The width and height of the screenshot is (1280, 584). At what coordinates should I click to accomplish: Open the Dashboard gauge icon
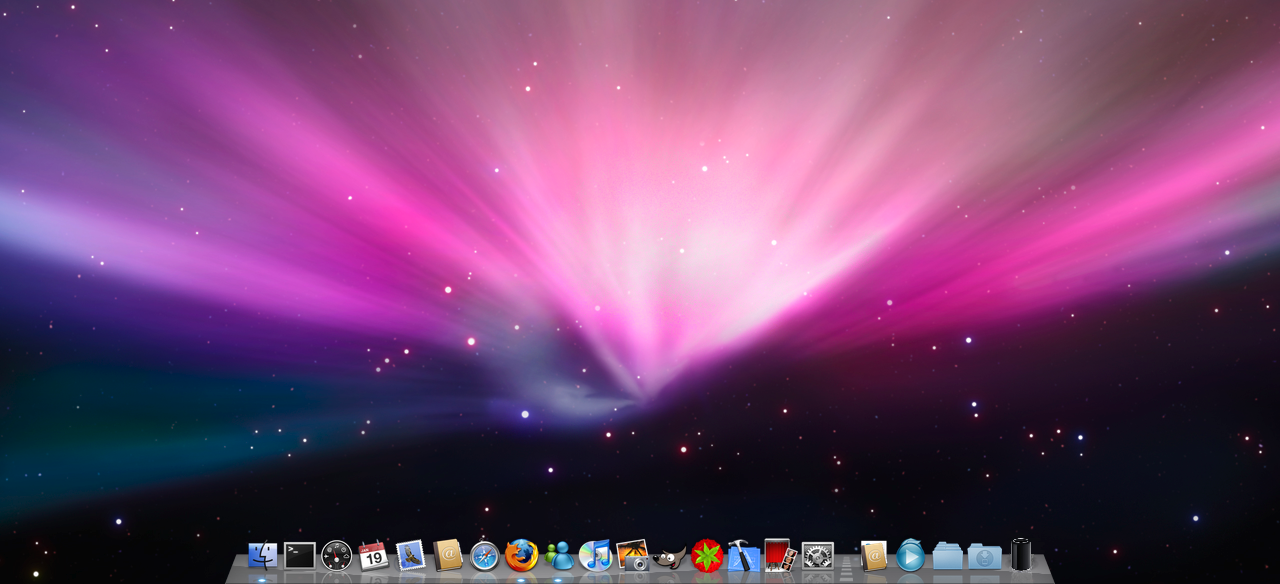[336, 555]
